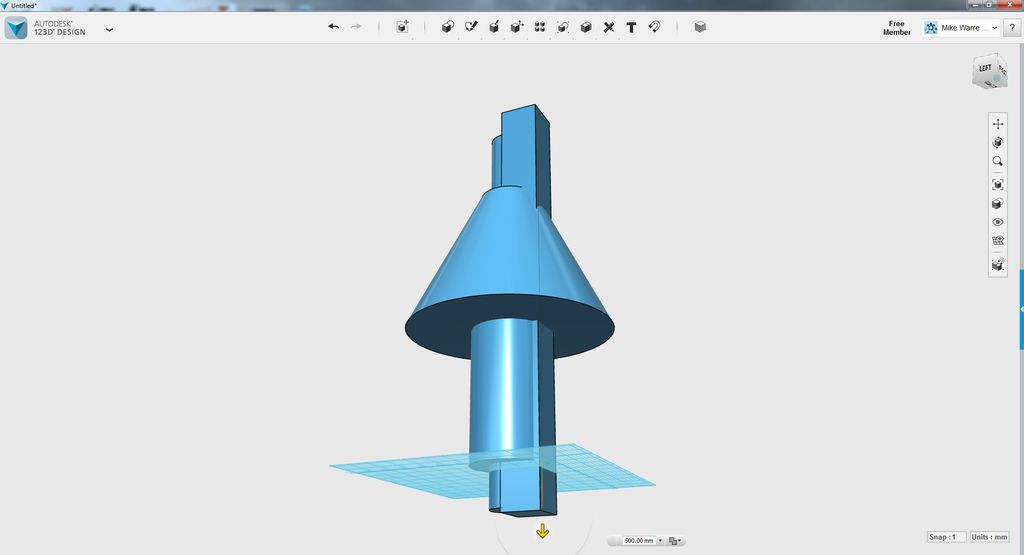Click the Pan tool in navigation bar
The height and width of the screenshot is (555, 1024).
click(998, 123)
